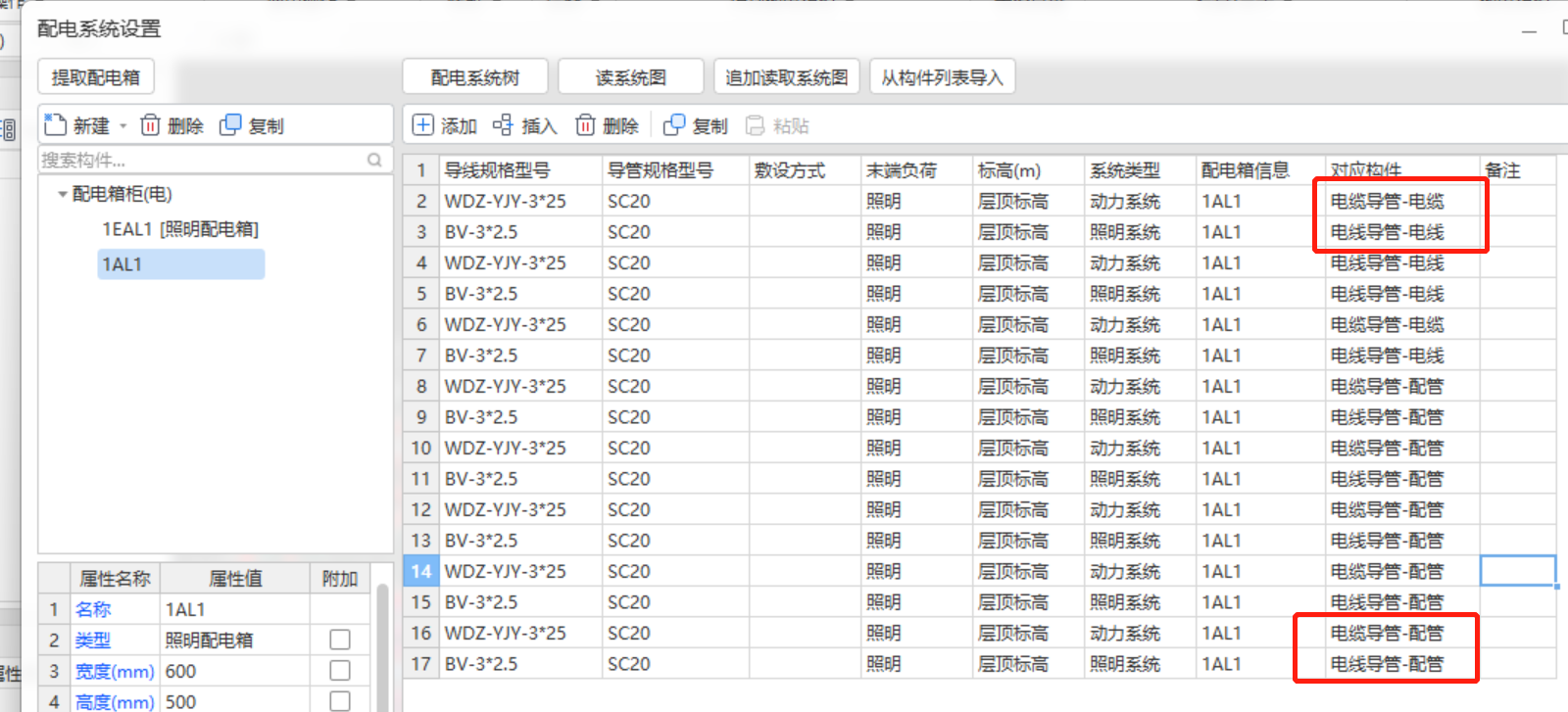Click the 提取配电箱 button
Image resolution: width=1568 pixels, height=712 pixels.
tap(96, 77)
